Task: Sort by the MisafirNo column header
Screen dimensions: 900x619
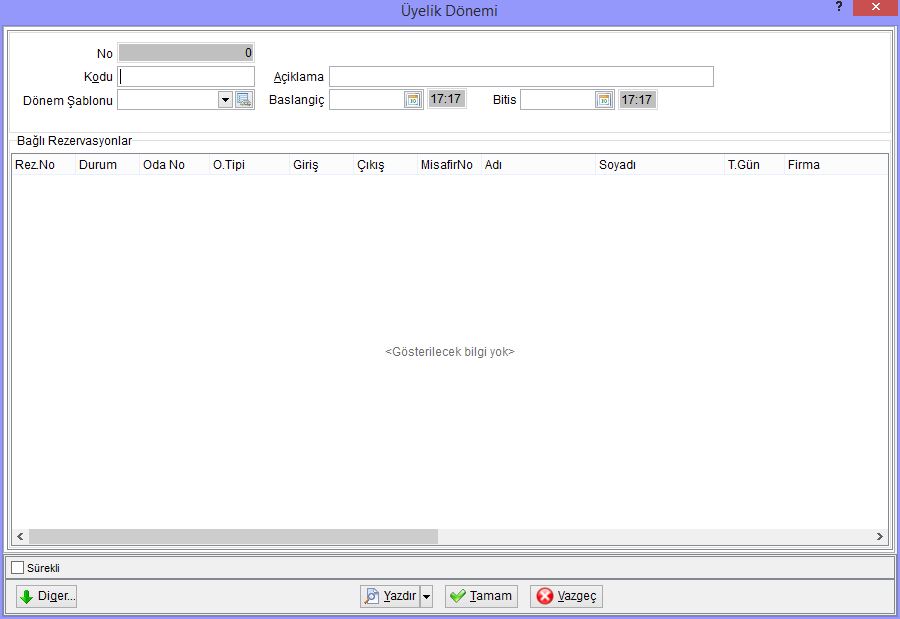Action: [x=449, y=165]
